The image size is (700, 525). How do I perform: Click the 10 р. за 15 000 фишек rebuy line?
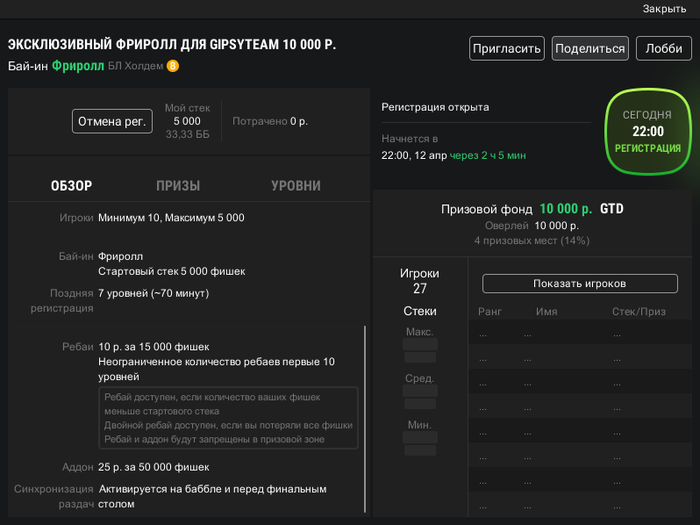(x=154, y=347)
